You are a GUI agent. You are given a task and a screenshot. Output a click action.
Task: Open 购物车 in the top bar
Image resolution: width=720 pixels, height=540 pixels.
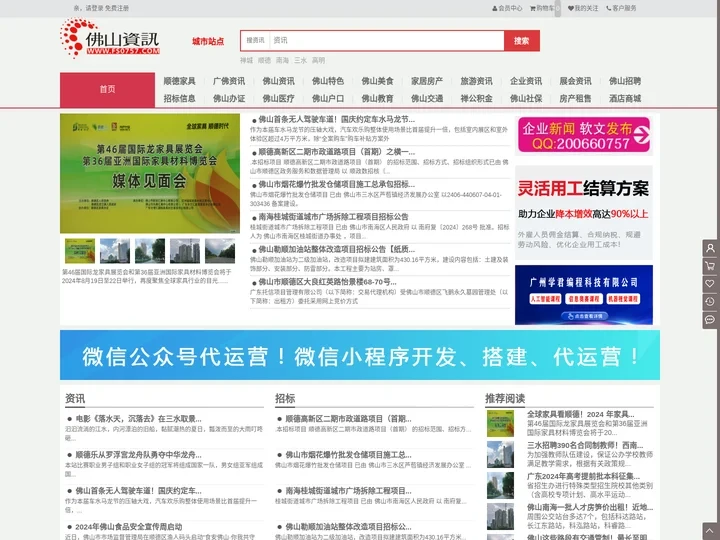pyautogui.click(x=542, y=8)
